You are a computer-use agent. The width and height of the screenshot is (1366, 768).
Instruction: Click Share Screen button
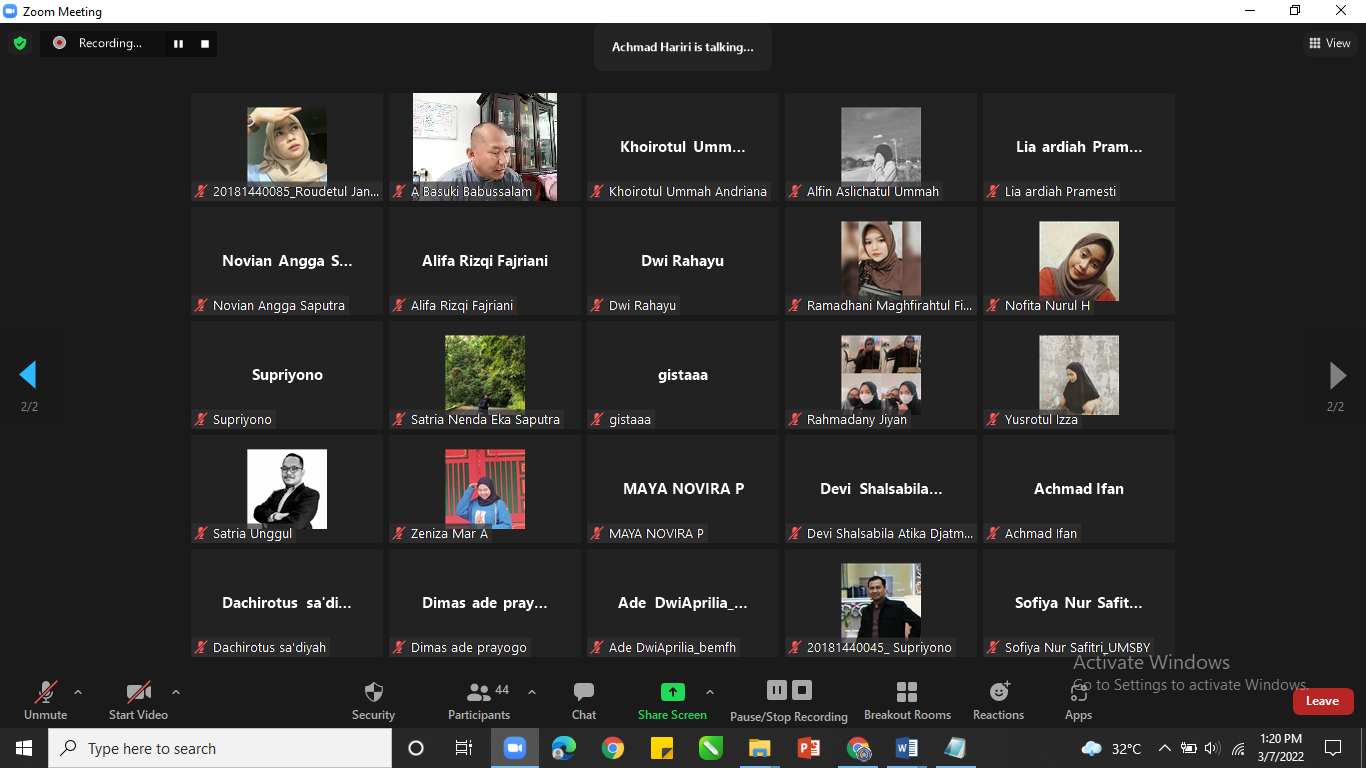(672, 700)
